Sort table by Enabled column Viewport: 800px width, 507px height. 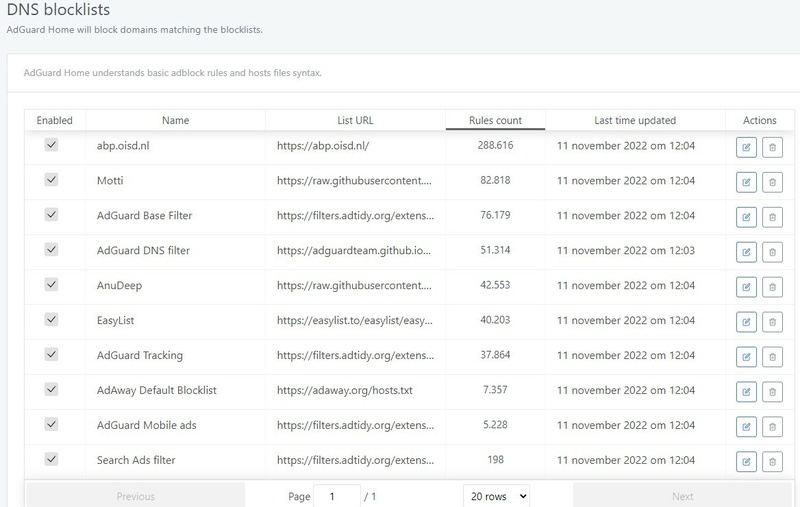[x=55, y=120]
